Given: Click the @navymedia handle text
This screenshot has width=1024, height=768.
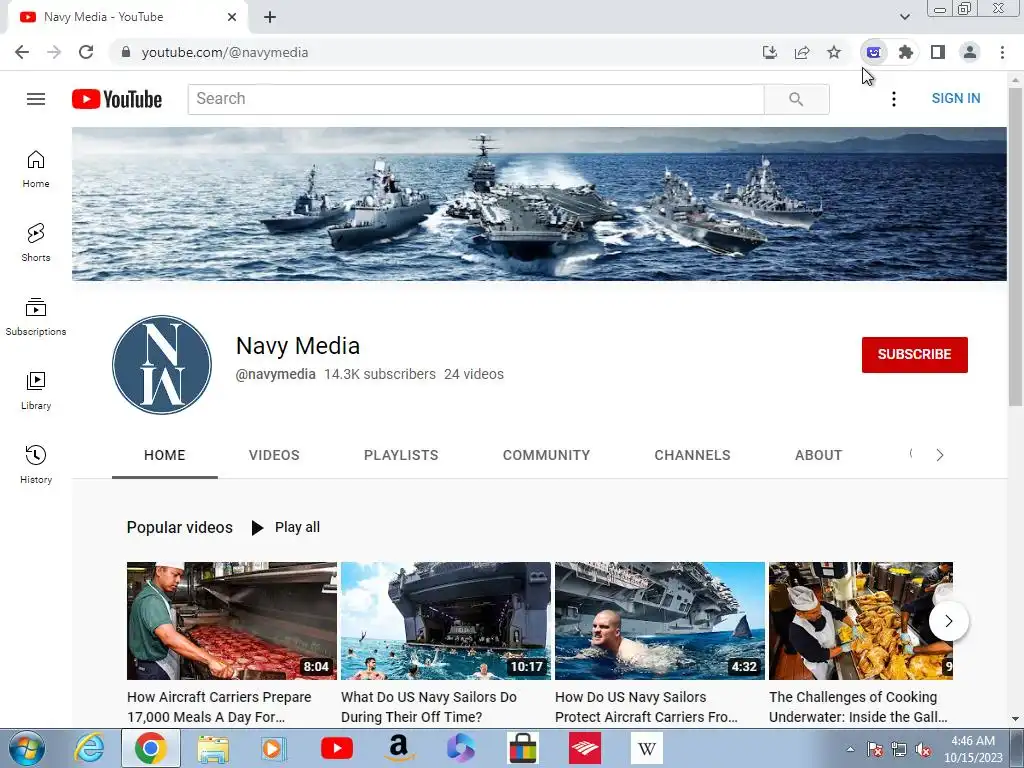Looking at the screenshot, I should (x=276, y=374).
